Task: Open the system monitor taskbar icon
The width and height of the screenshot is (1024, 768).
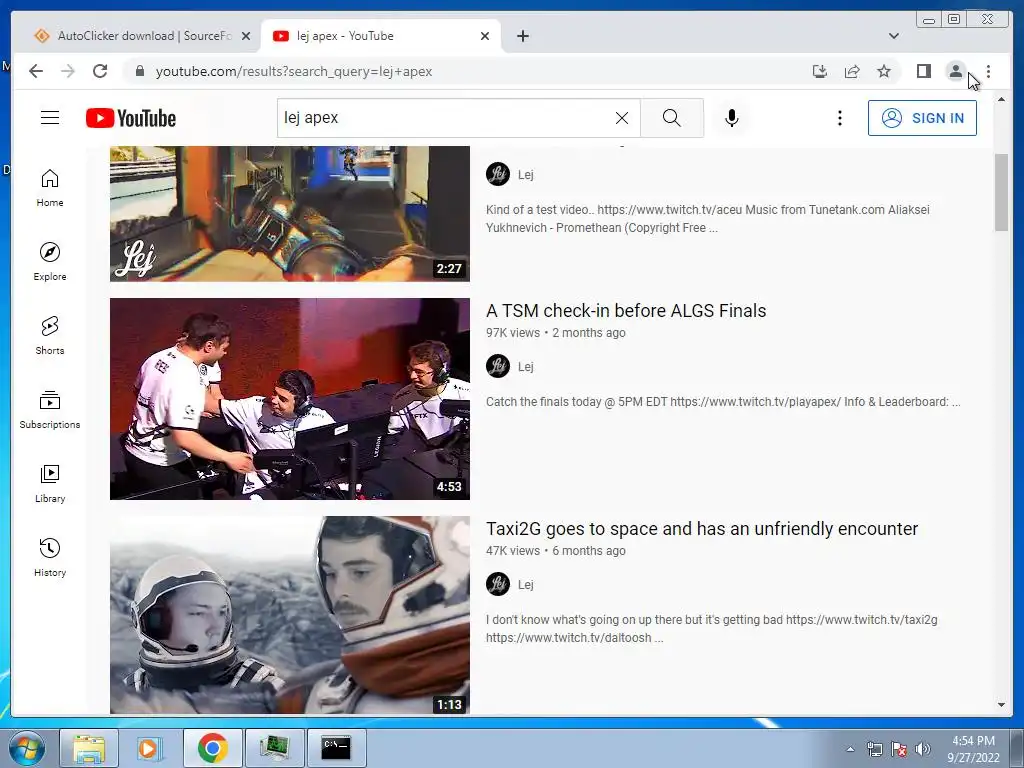Action: point(274,748)
